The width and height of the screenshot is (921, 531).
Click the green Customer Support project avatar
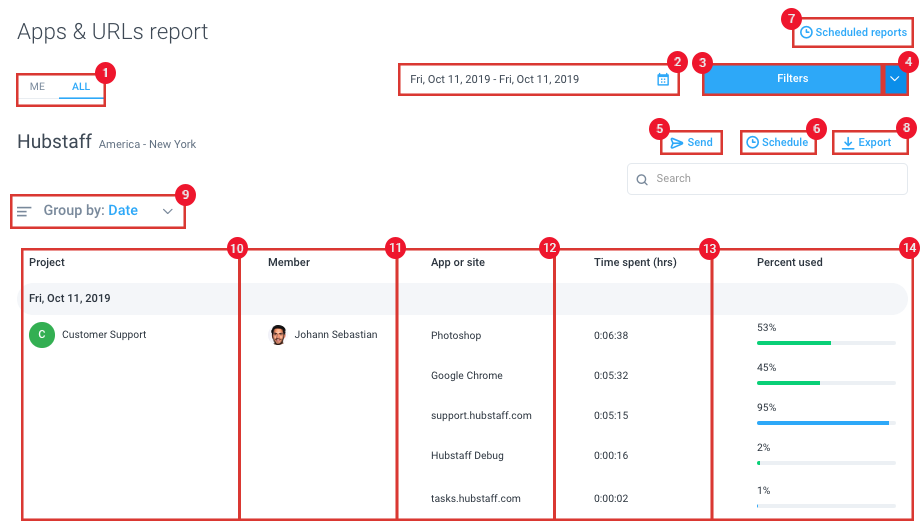tap(42, 335)
